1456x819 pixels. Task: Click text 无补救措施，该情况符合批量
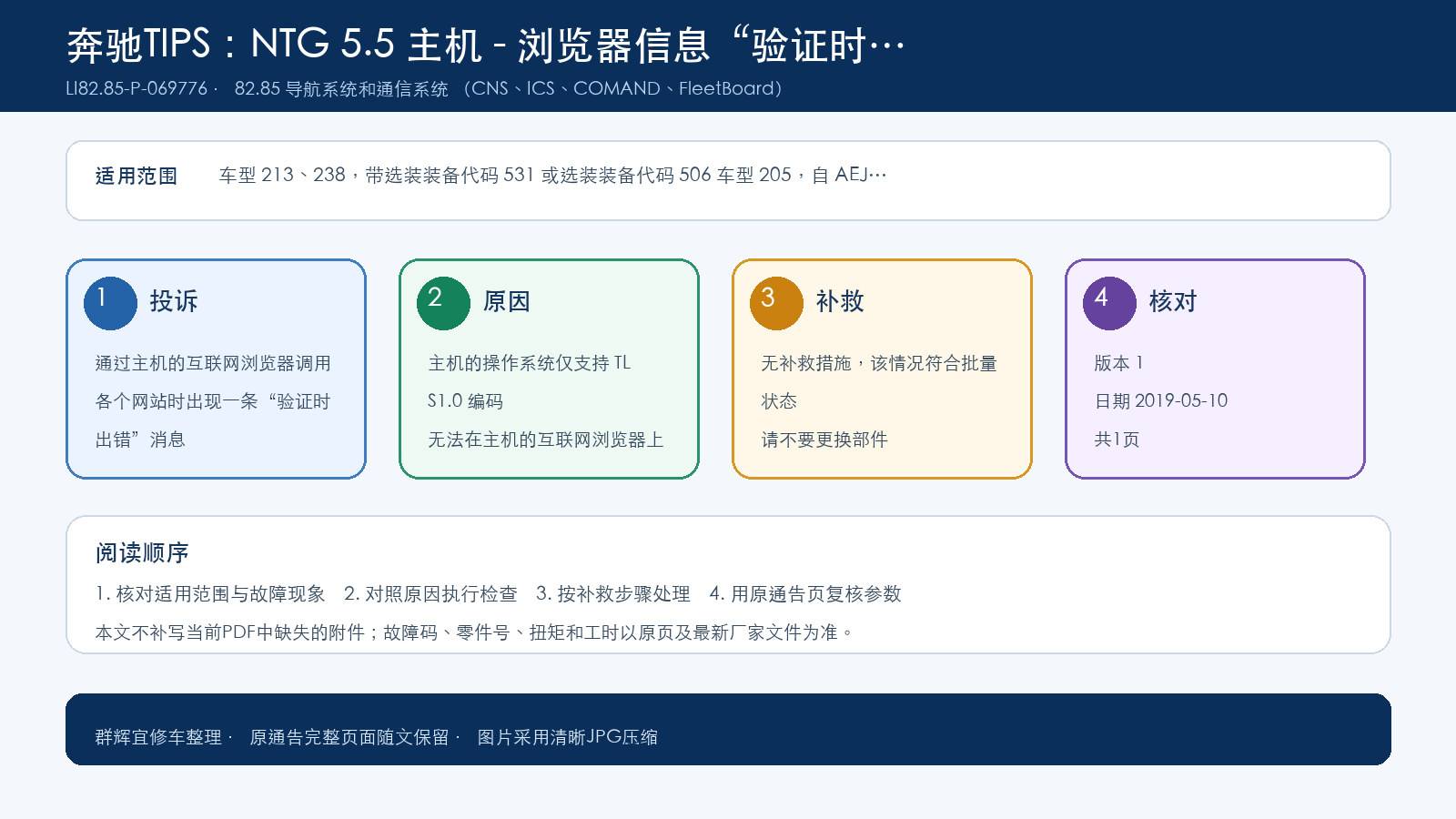click(879, 363)
